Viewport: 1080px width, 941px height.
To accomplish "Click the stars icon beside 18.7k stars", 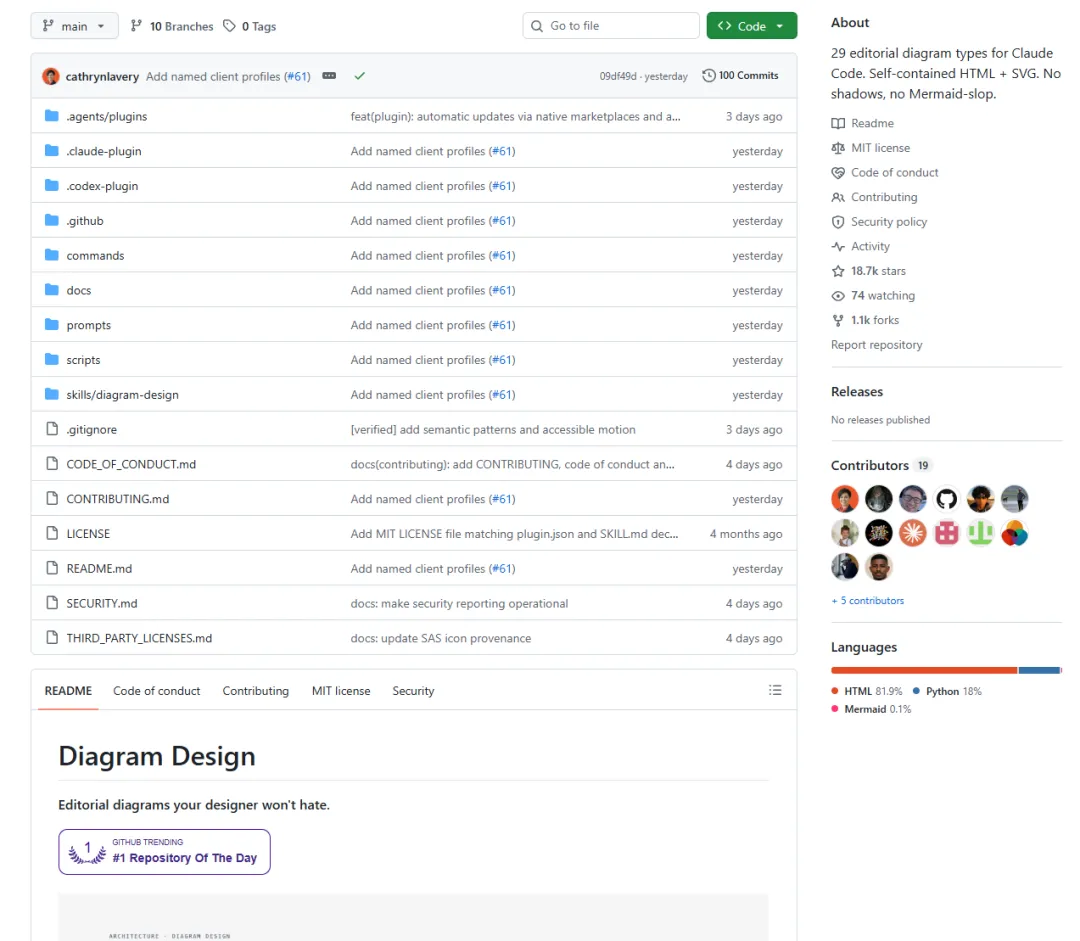I will coord(838,271).
